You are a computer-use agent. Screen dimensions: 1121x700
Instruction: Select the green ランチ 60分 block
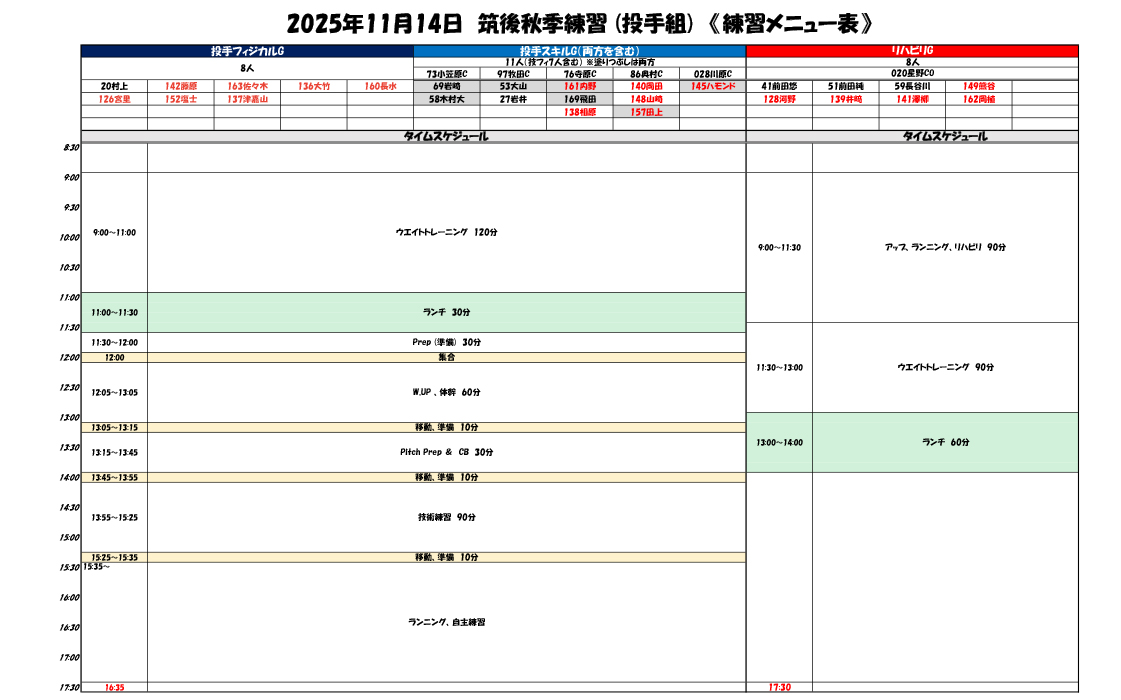tap(945, 442)
